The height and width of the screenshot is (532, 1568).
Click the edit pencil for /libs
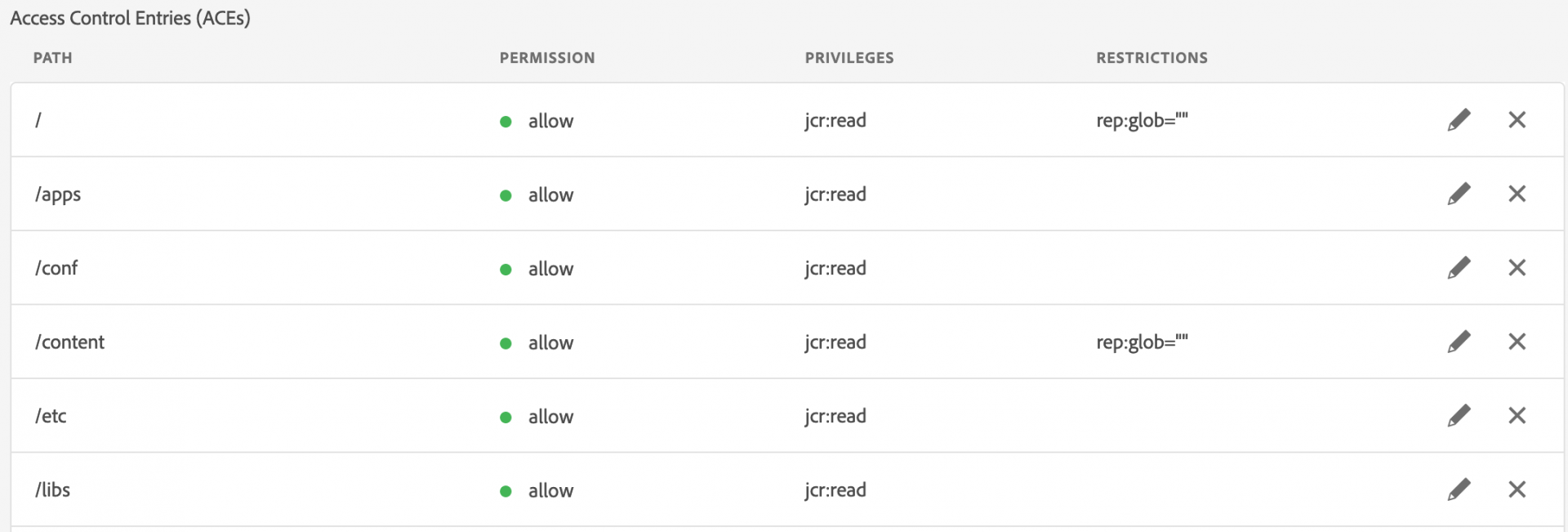click(x=1461, y=489)
